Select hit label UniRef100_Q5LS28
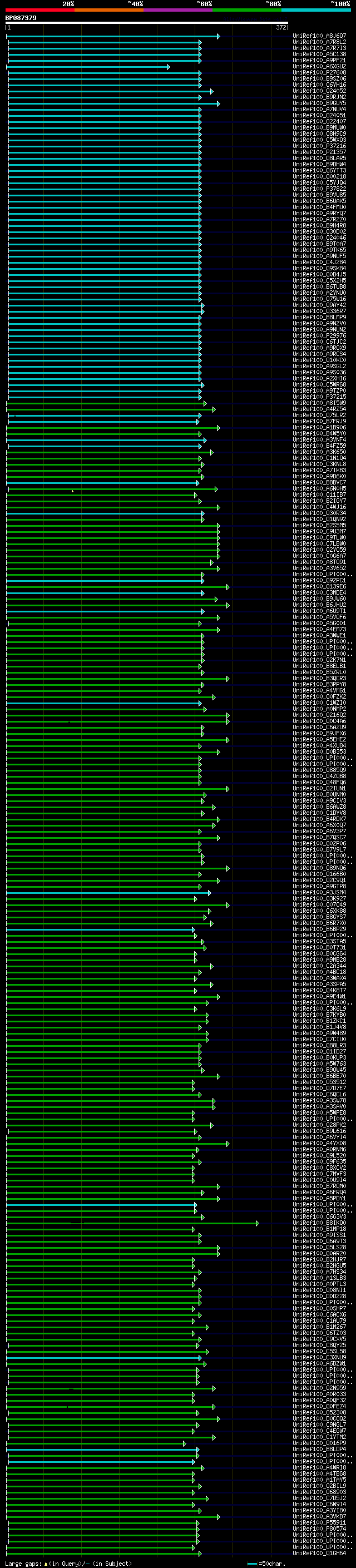 tap(319, 1247)
